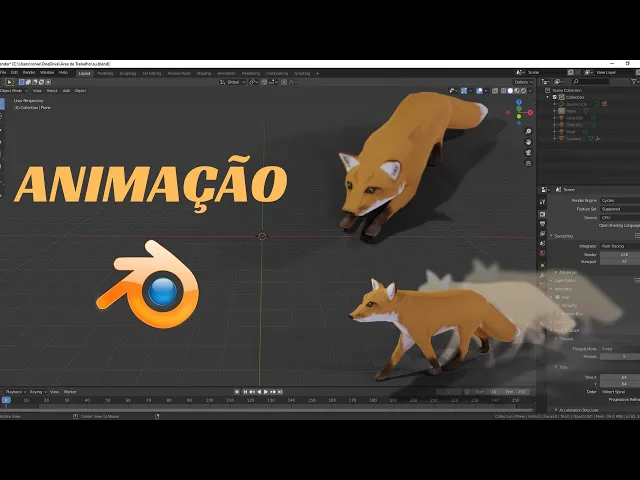The height and width of the screenshot is (480, 640).
Task: Open the Object properties tab icon
Action: coord(542,265)
